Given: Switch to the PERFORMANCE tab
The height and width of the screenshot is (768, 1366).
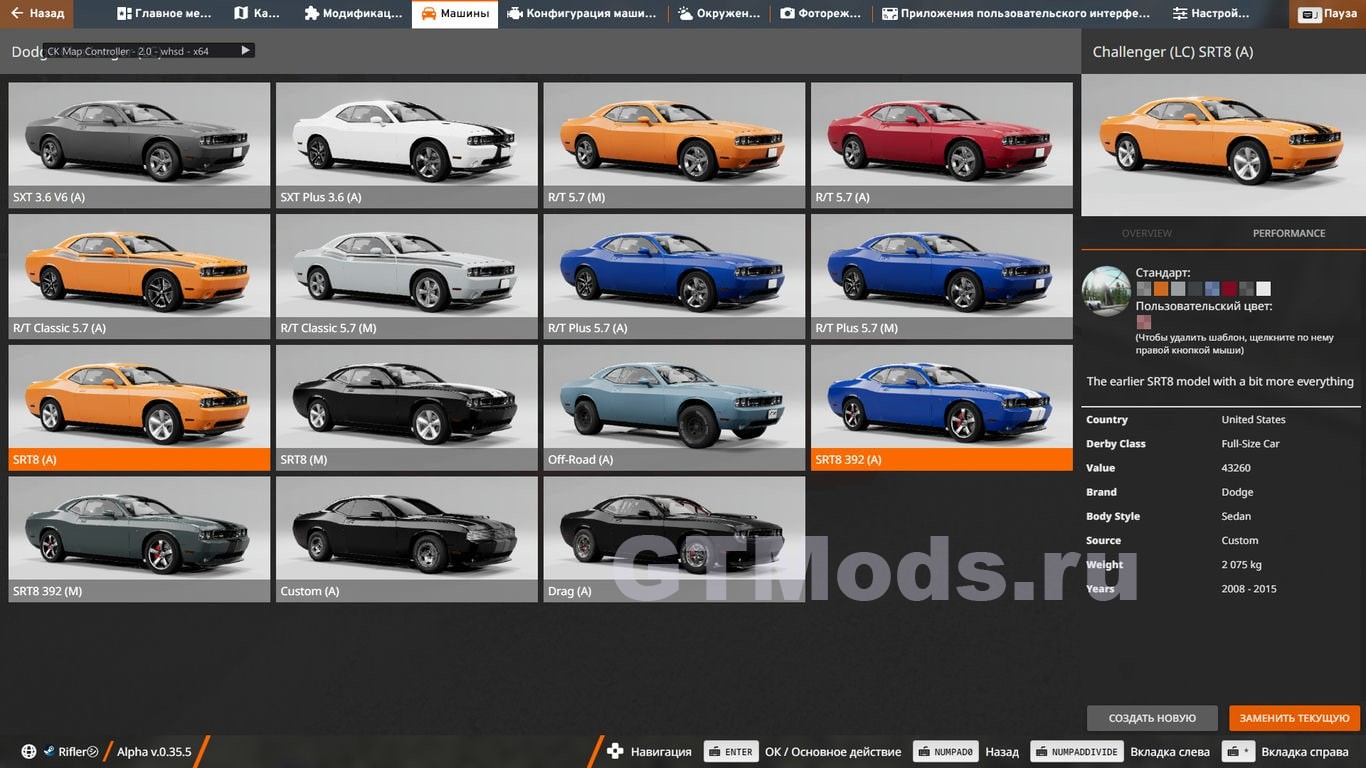Looking at the screenshot, I should tap(1289, 233).
